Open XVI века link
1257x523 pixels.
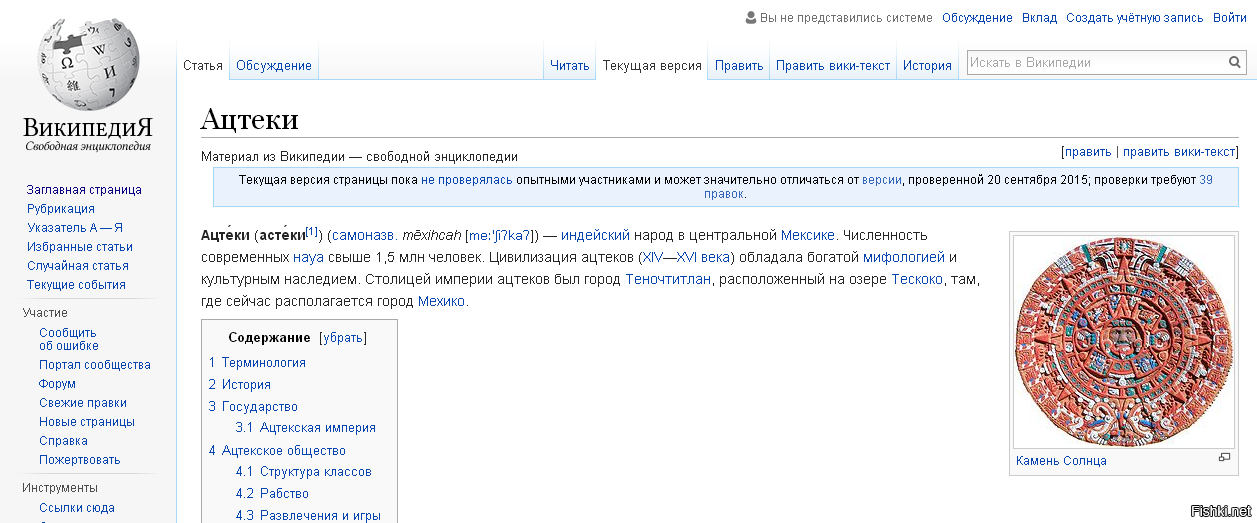[x=705, y=258]
